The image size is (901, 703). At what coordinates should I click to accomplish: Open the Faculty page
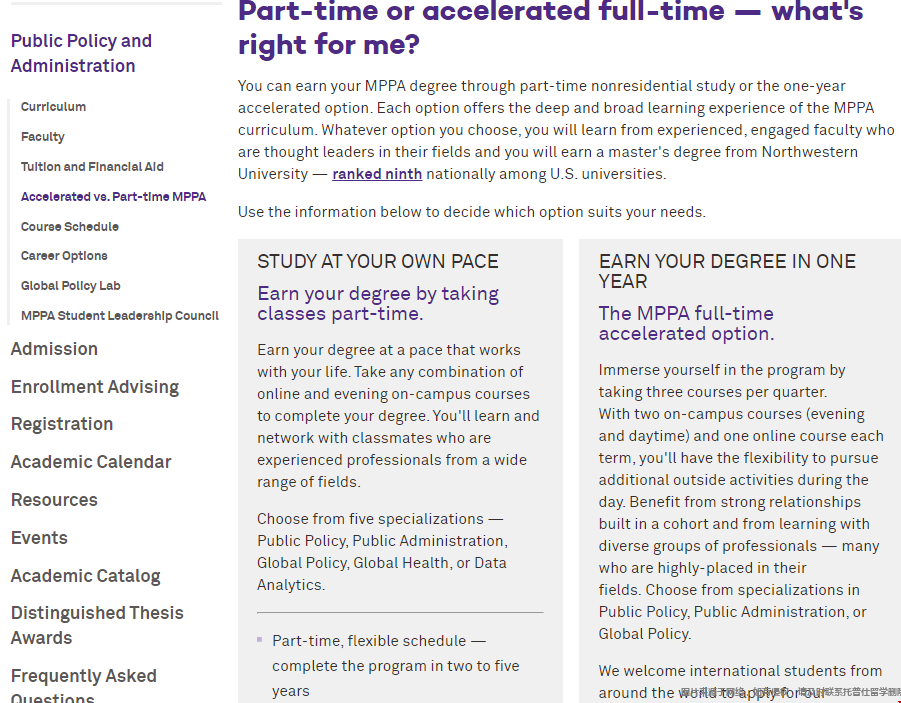coord(43,137)
